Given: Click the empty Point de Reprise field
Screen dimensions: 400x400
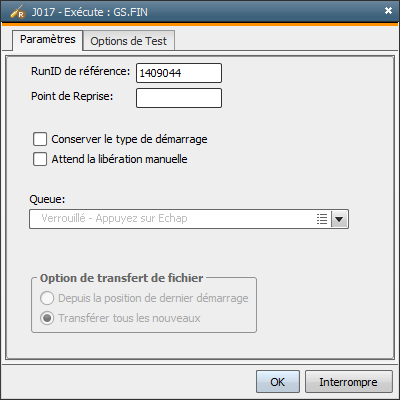Looking at the screenshot, I should click(179, 98).
